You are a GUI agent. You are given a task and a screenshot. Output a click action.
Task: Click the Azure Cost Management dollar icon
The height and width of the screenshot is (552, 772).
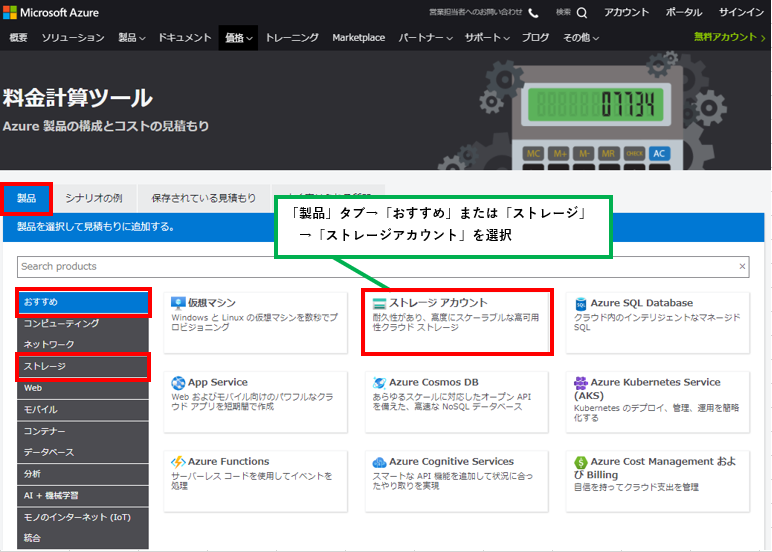(x=581, y=462)
